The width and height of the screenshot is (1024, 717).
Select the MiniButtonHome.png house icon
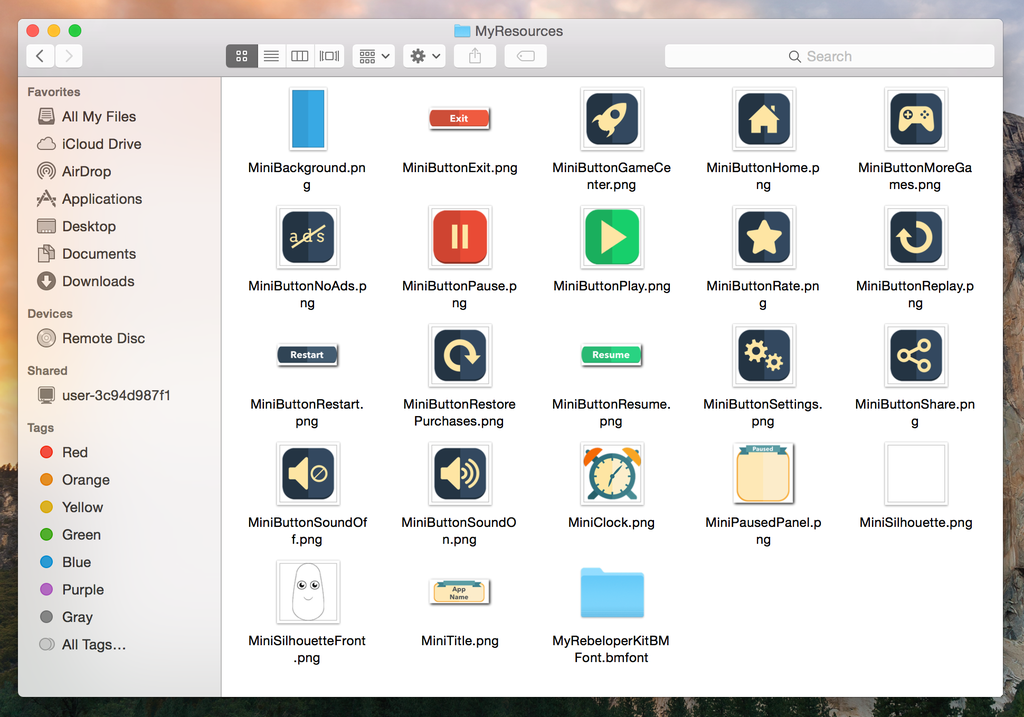(x=763, y=119)
